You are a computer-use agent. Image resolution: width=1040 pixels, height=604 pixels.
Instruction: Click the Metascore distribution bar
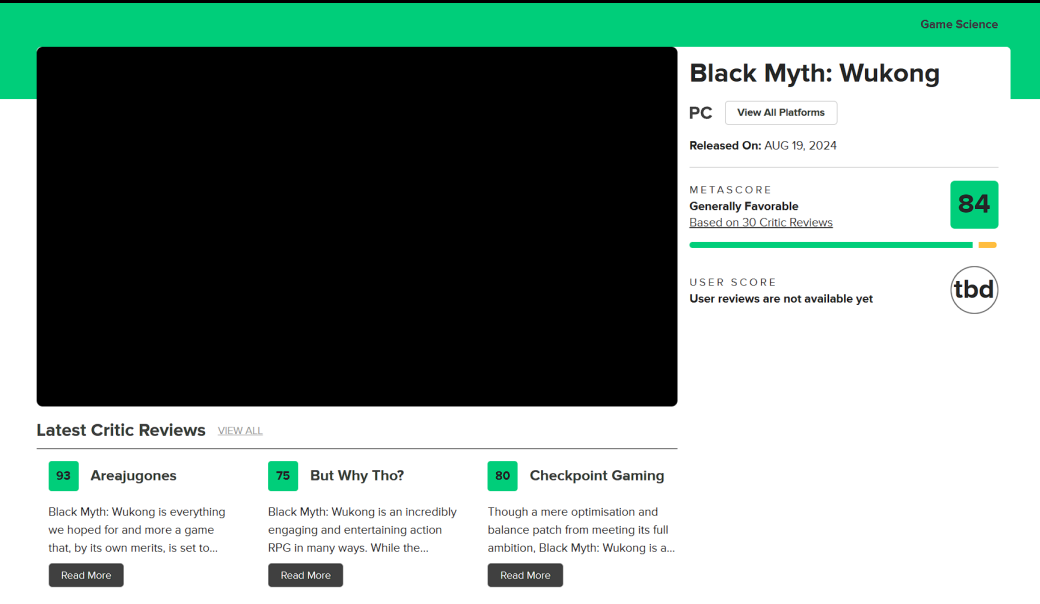[843, 245]
